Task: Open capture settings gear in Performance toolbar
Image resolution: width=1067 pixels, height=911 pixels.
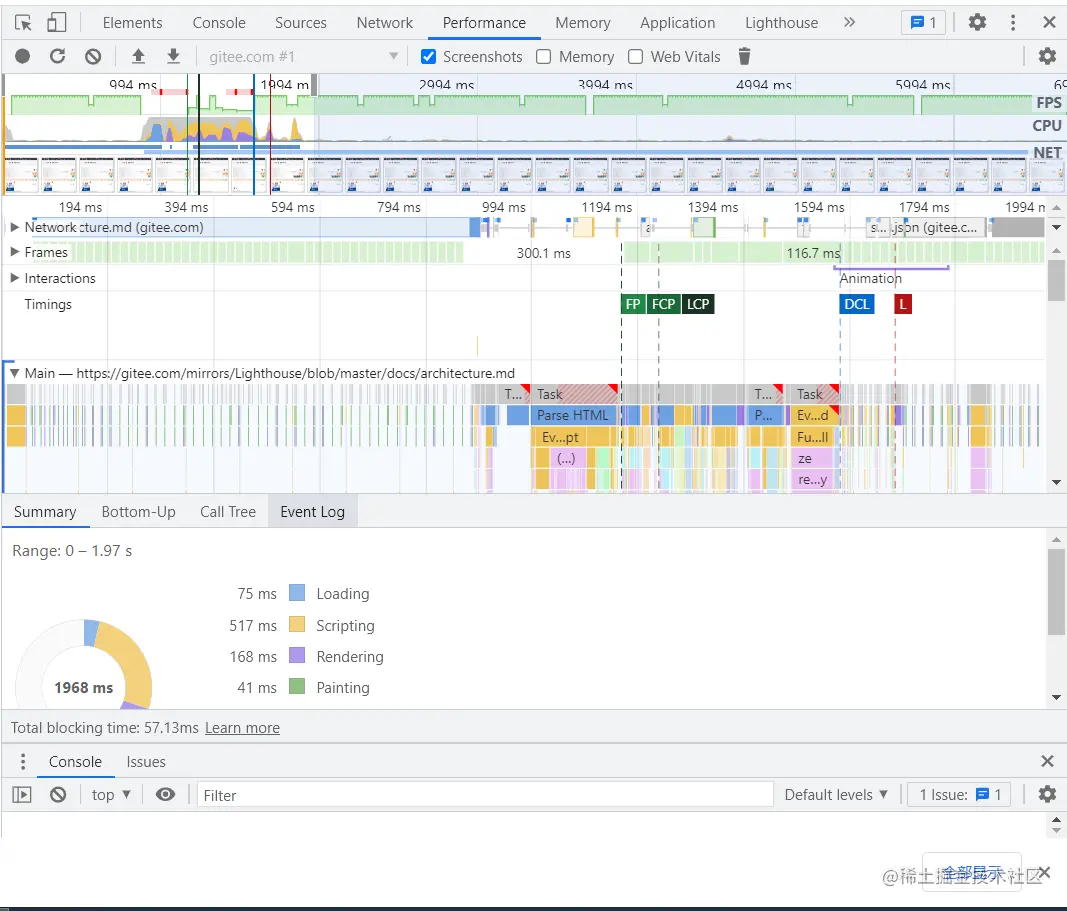Action: (x=1047, y=56)
